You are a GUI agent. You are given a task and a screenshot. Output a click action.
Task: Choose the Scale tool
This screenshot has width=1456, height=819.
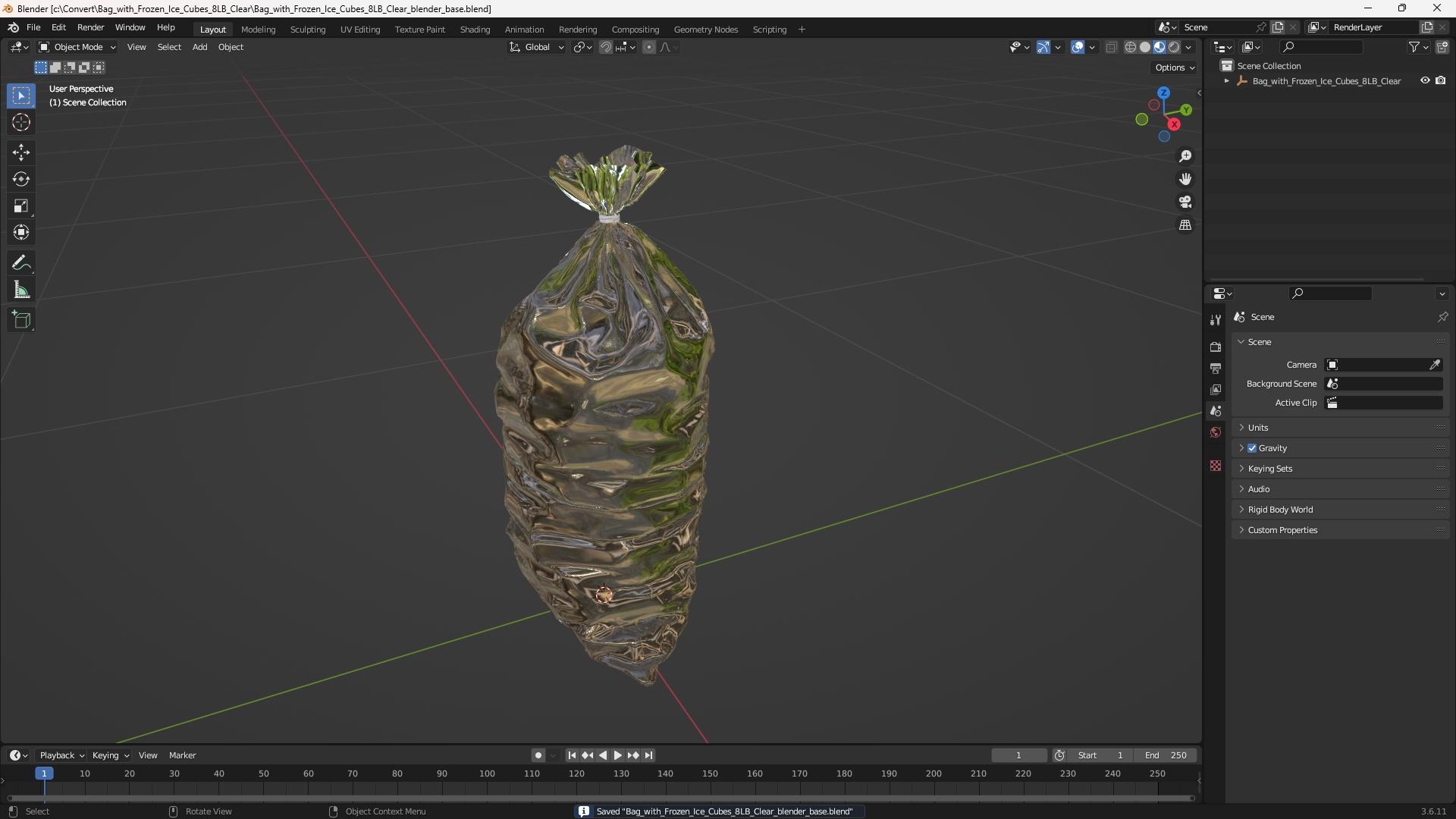(21, 206)
